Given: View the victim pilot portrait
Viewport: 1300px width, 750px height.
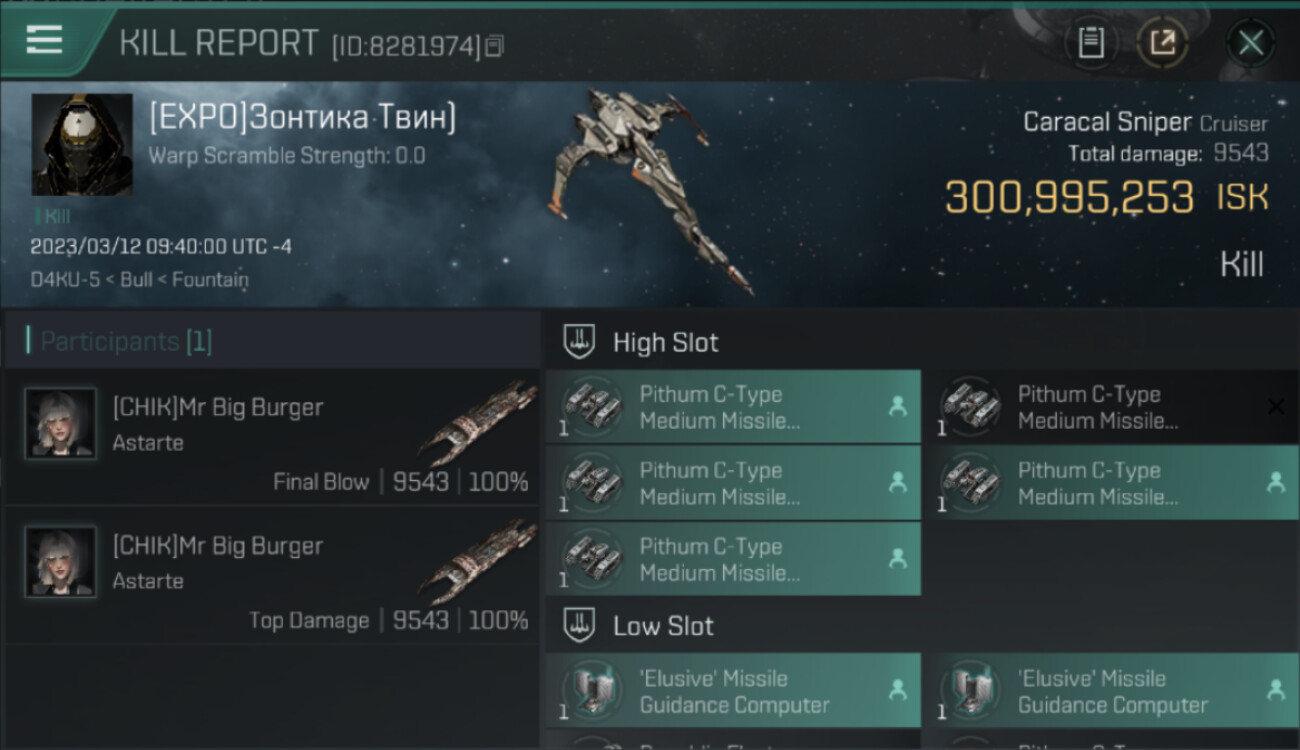Looking at the screenshot, I should (82, 145).
